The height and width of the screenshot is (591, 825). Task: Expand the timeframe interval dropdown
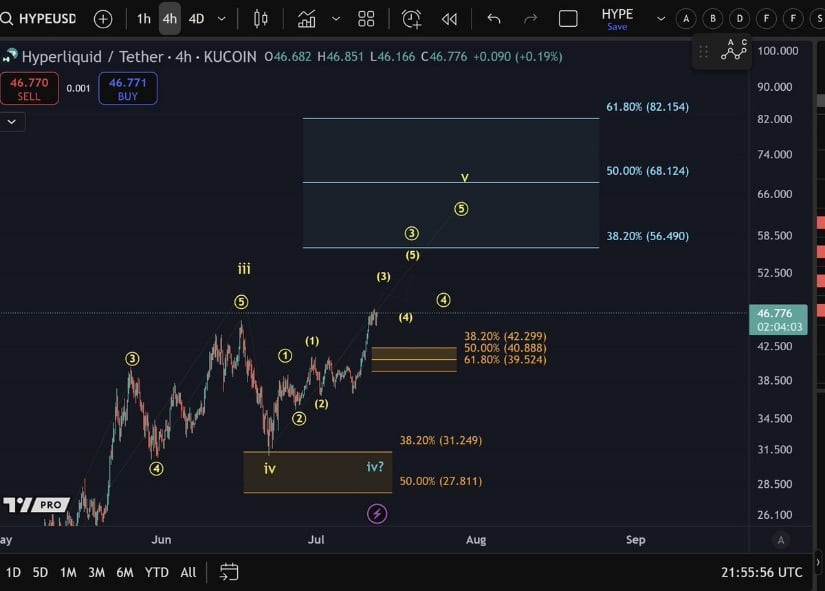222,19
